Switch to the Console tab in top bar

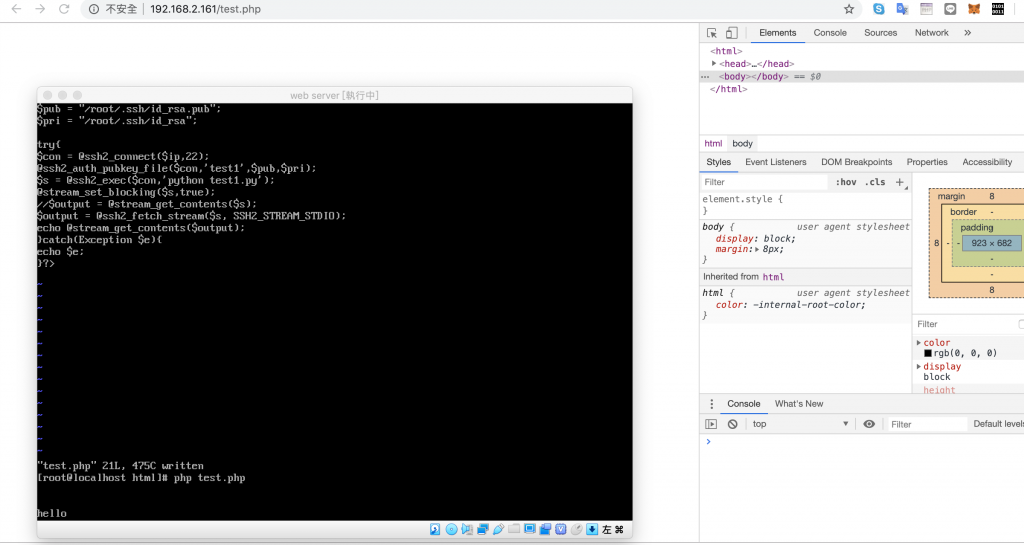[x=830, y=33]
